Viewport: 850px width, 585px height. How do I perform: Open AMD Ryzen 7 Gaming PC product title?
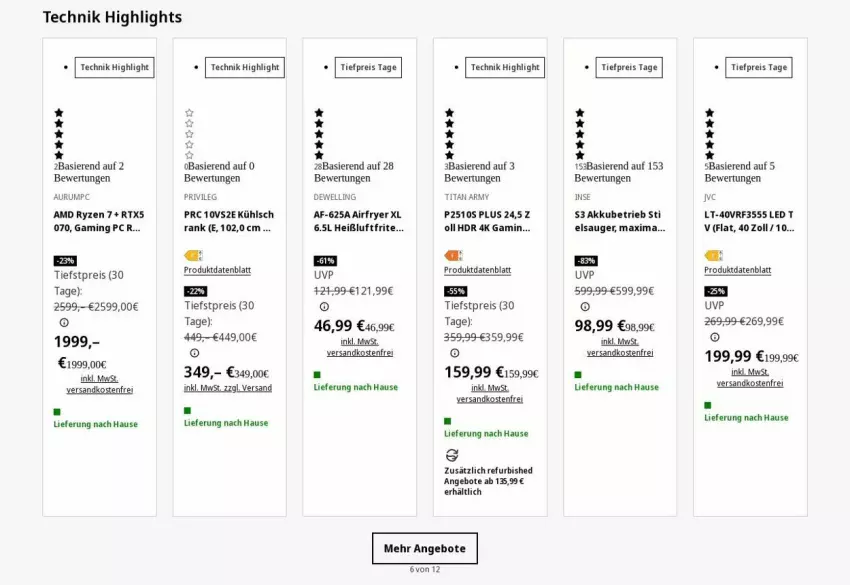coord(98,221)
